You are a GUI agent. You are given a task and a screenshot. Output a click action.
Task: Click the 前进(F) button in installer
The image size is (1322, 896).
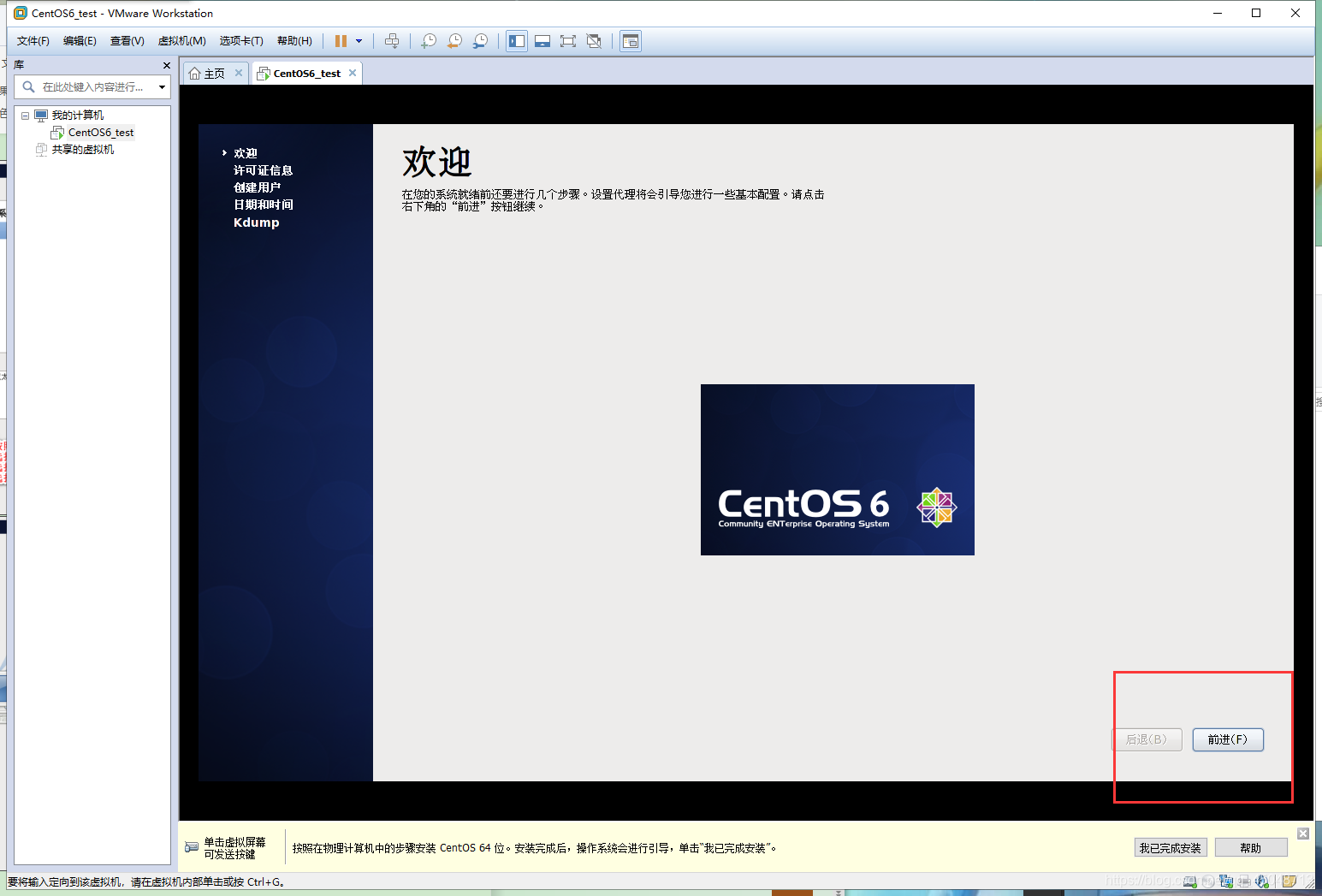pyautogui.click(x=1228, y=739)
